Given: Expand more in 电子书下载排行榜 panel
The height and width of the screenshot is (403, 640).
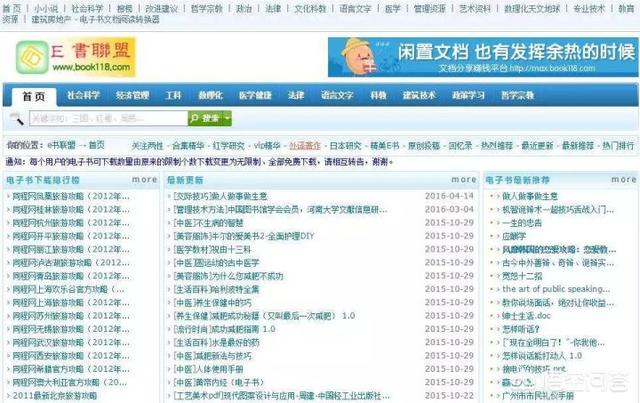Looking at the screenshot, I should pos(144,180).
